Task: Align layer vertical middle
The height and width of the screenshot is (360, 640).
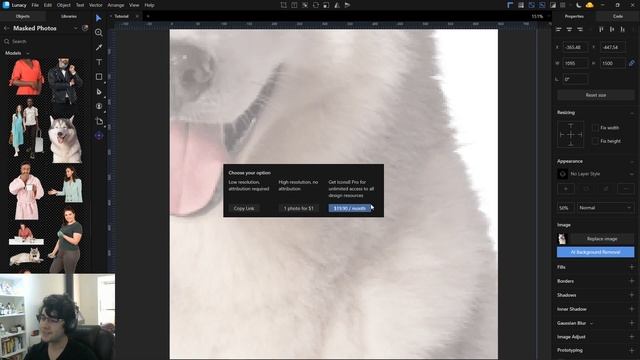Action: 611,29
